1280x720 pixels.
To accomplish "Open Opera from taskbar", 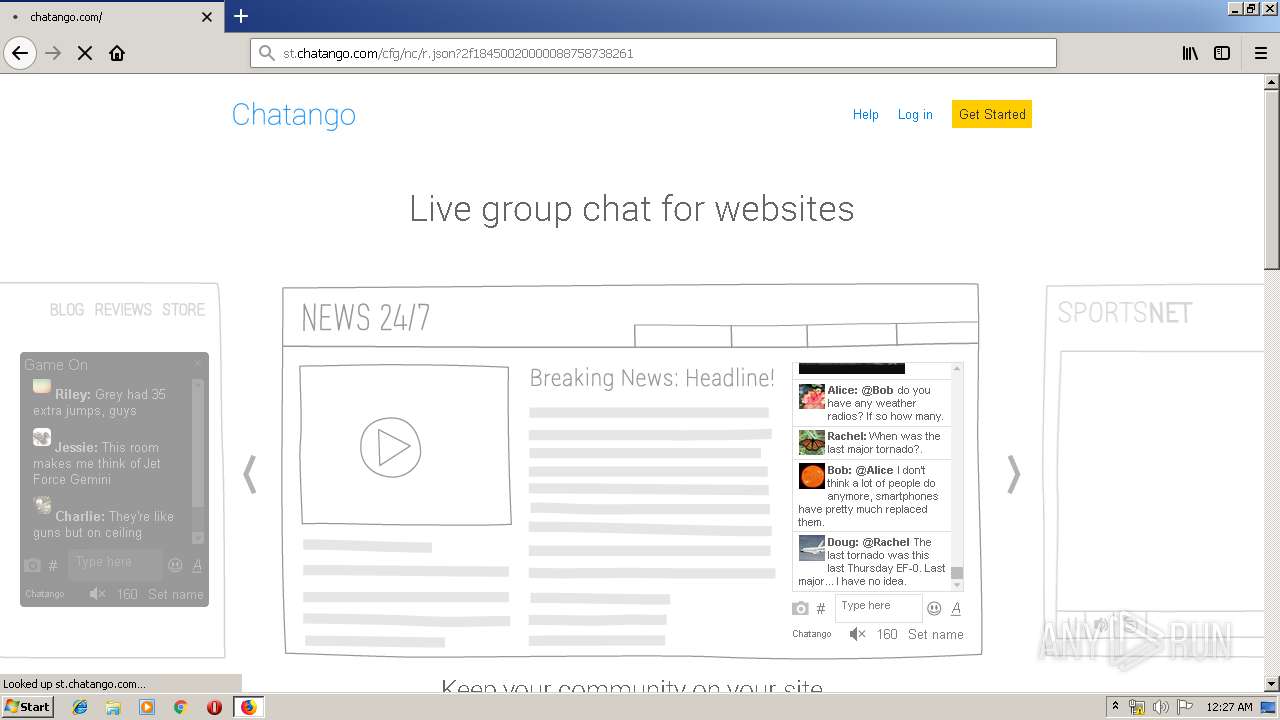I will coord(214,707).
